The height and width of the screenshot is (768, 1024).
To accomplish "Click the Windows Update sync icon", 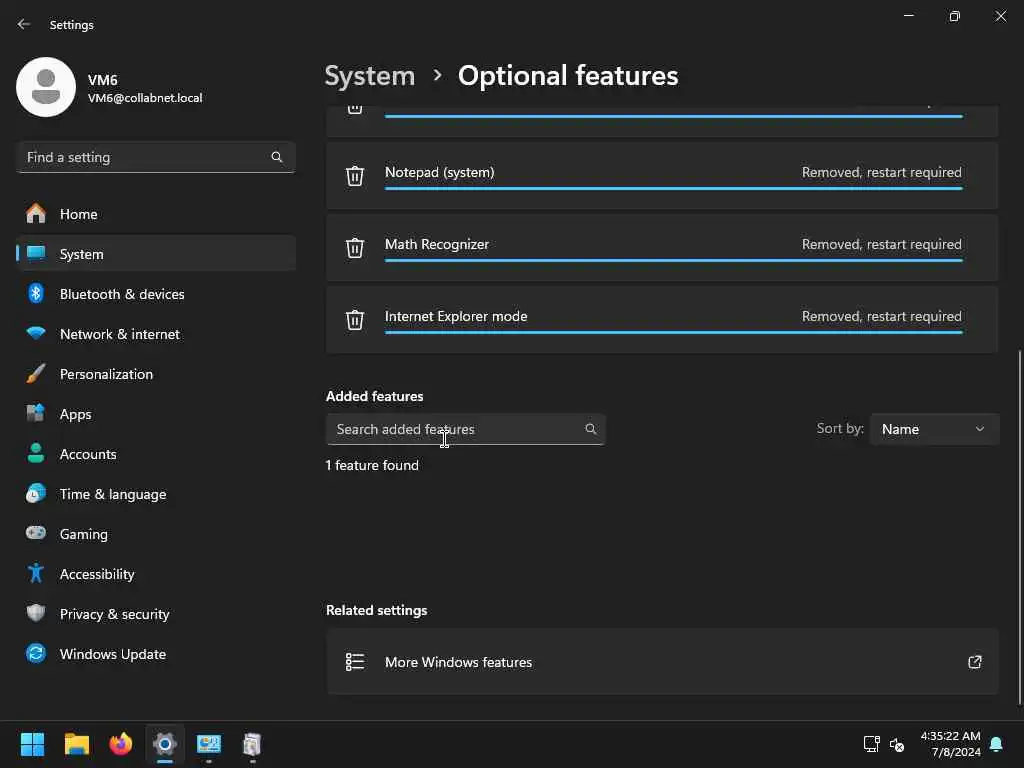I will 36,653.
